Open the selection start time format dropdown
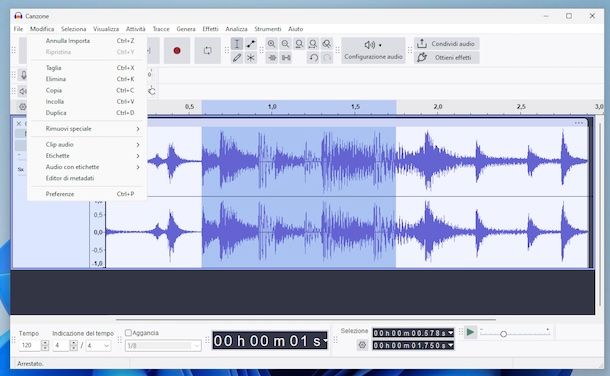Viewport: 610px width, 376px height. coord(450,333)
